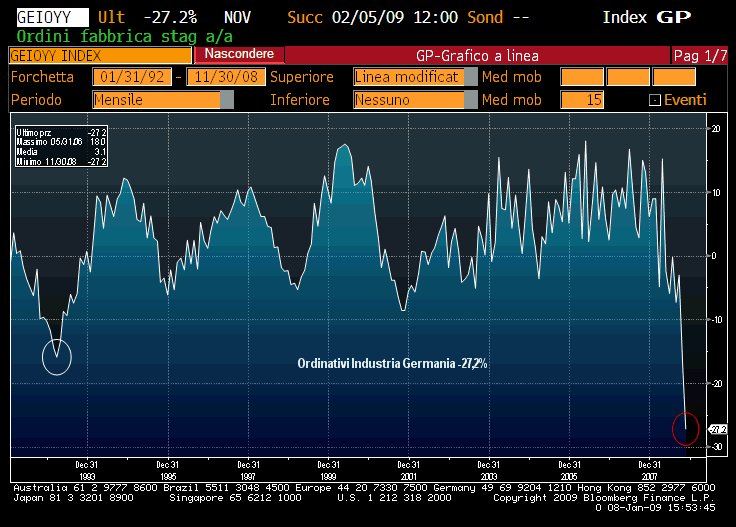Click the second upper Med mob field

pyautogui.click(x=628, y=76)
